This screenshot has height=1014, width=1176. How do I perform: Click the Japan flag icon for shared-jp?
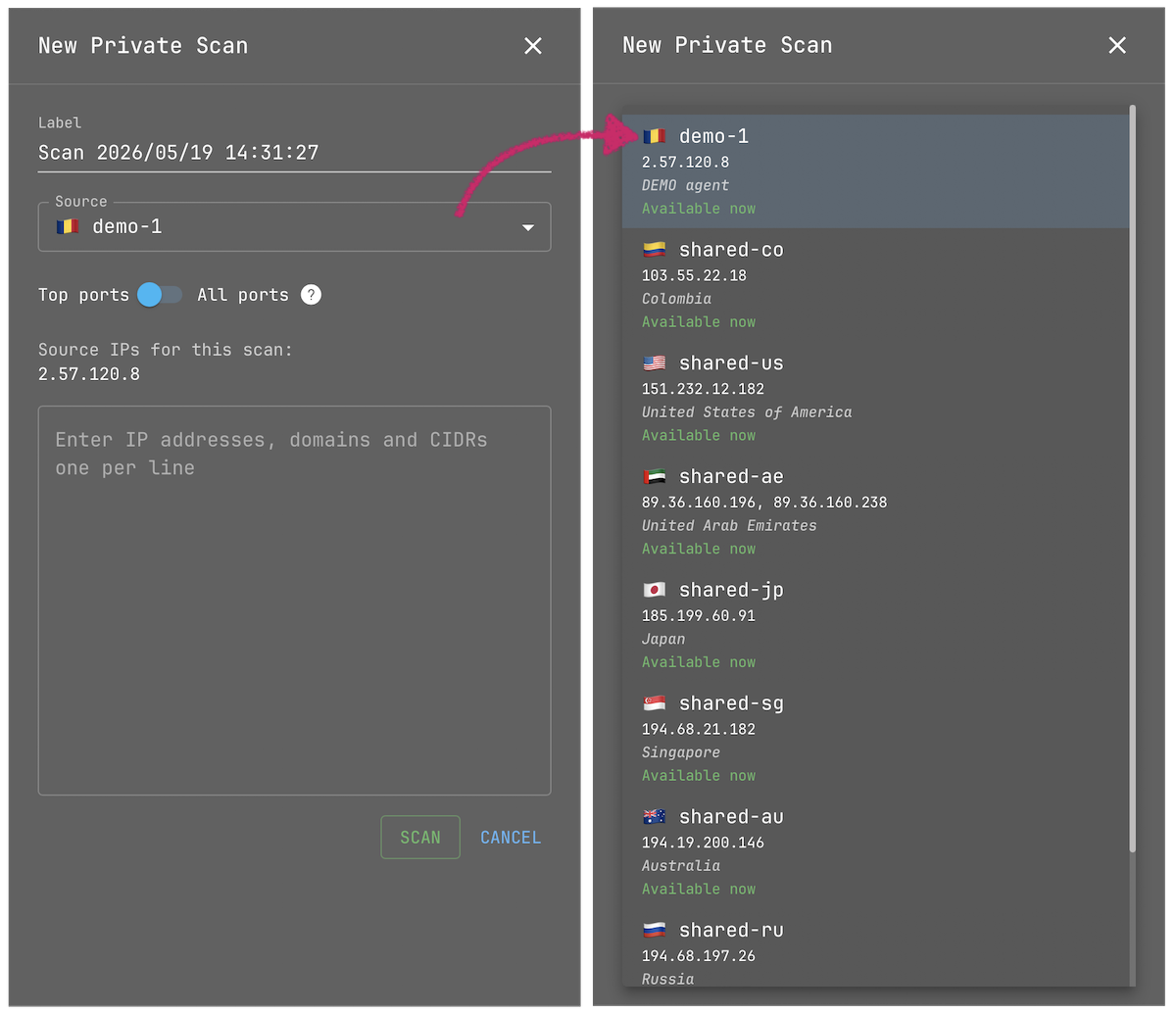pos(654,590)
